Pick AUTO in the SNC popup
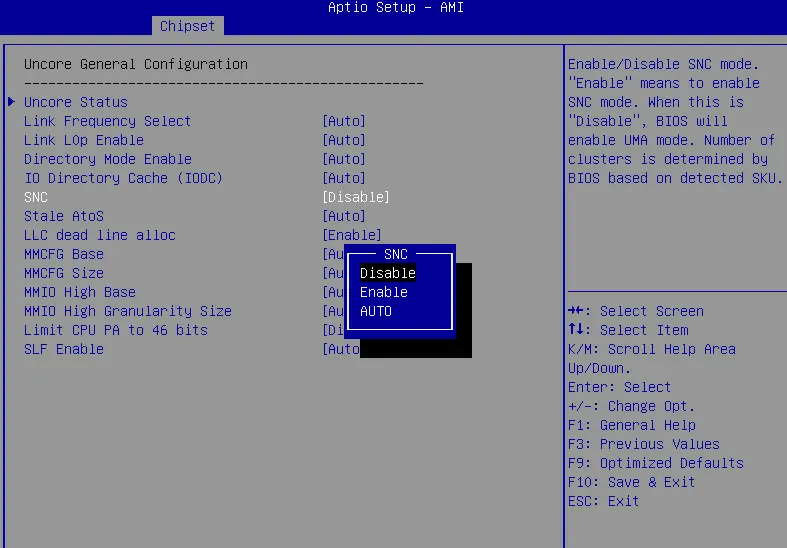The width and height of the screenshot is (787, 548). [x=376, y=311]
